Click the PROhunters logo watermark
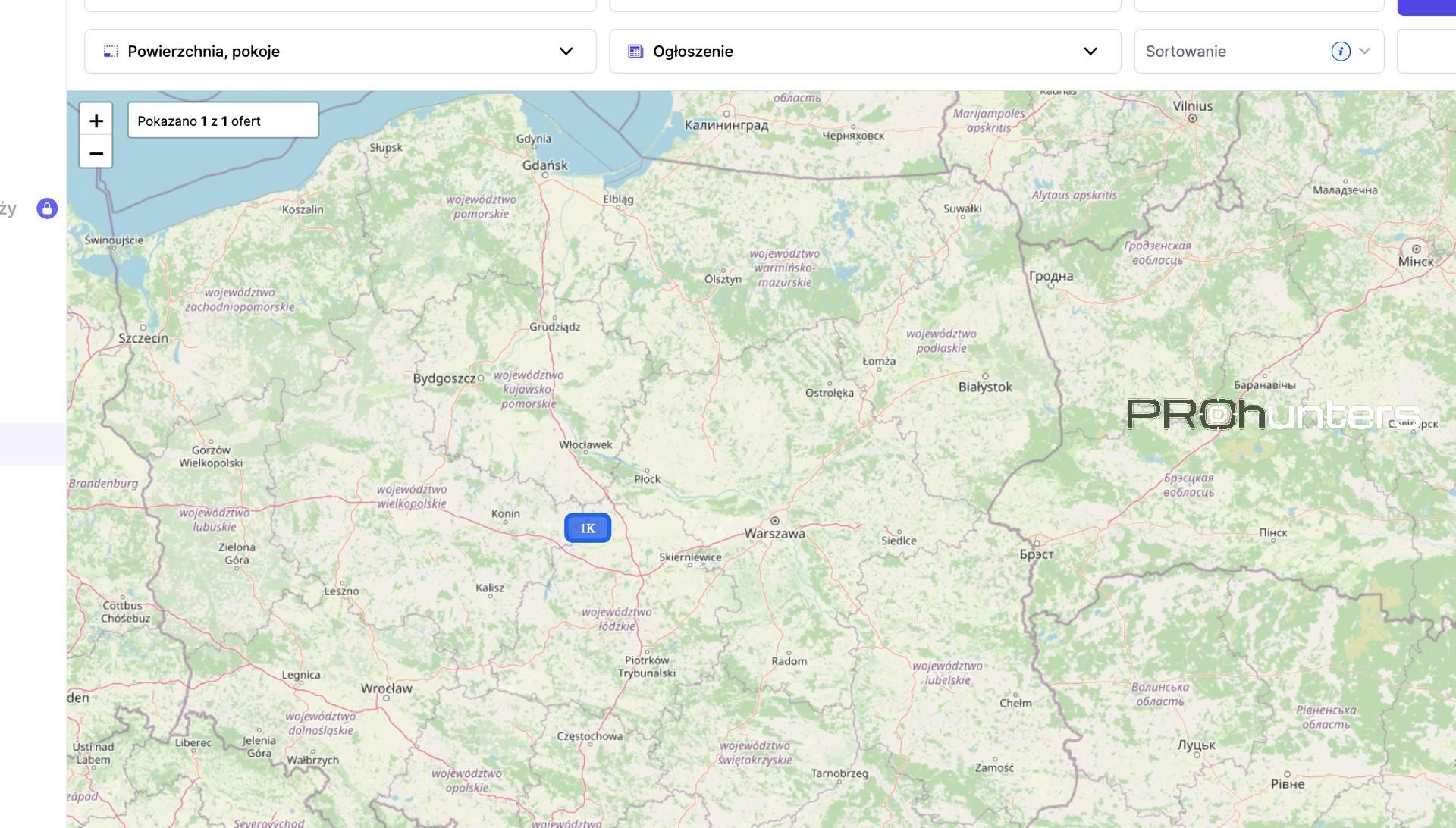Viewport: 1456px width, 828px height. 1272,415
